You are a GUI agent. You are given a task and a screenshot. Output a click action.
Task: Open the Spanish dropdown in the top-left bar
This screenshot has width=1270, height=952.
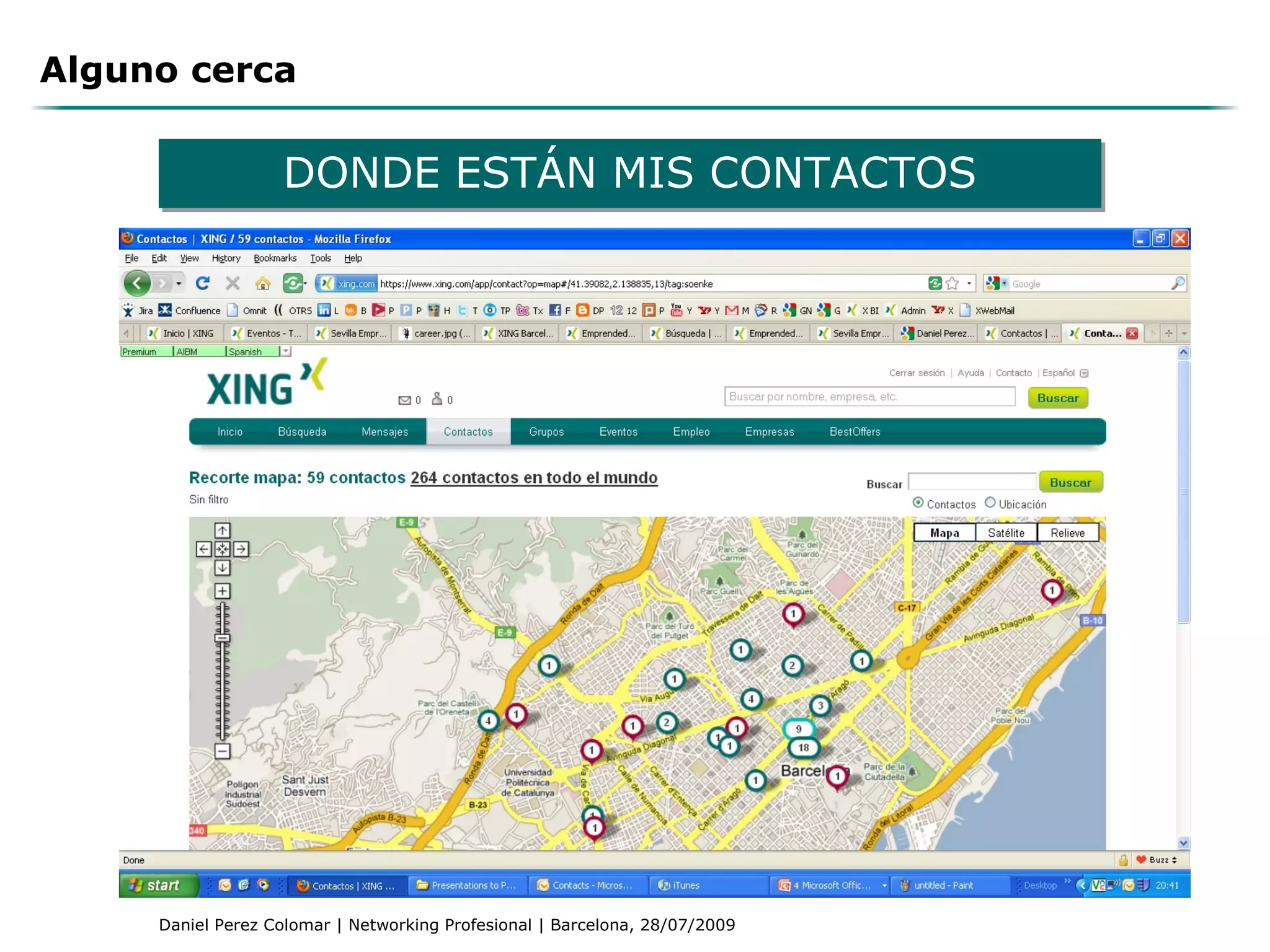pos(285,351)
